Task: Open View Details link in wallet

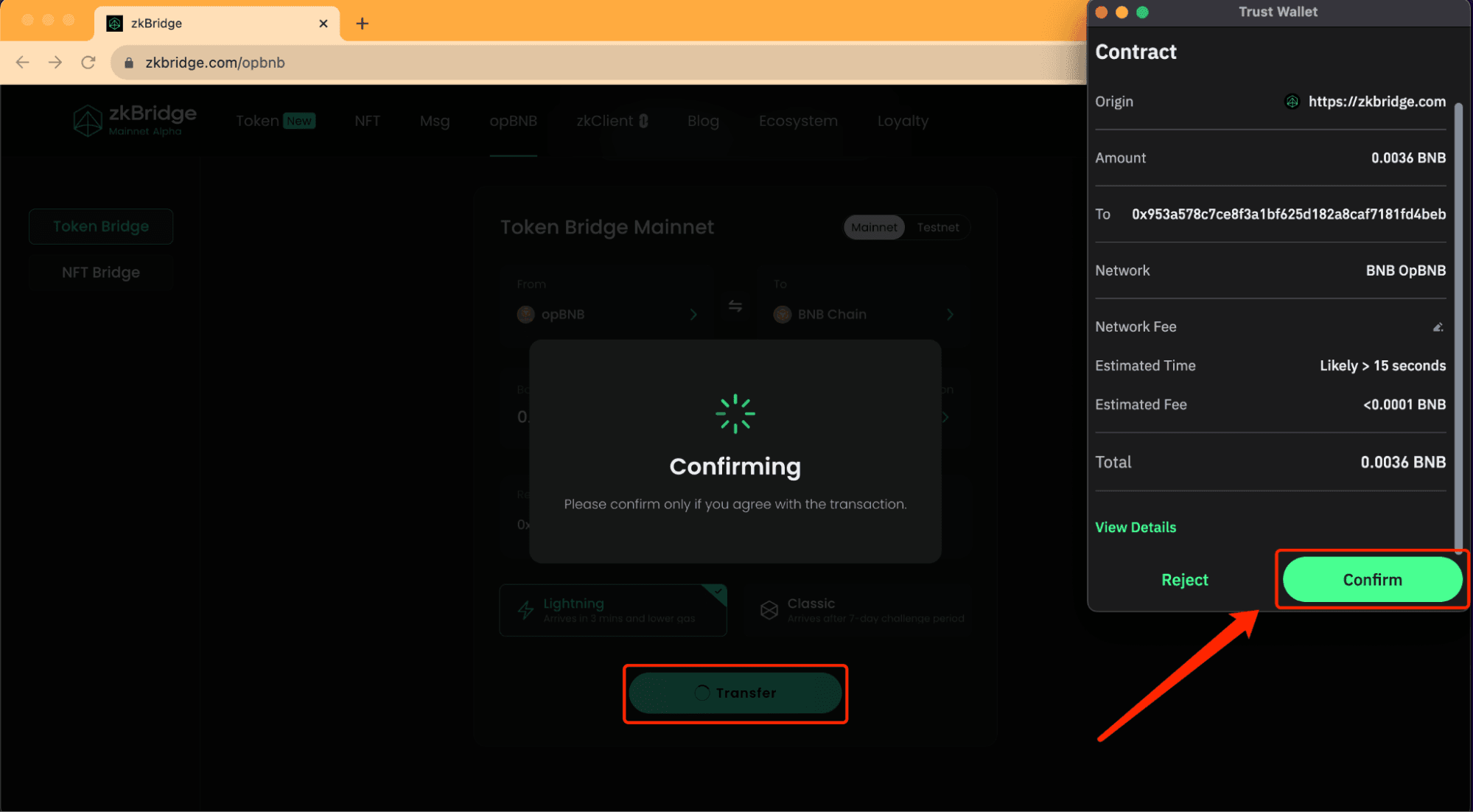Action: [x=1136, y=528]
